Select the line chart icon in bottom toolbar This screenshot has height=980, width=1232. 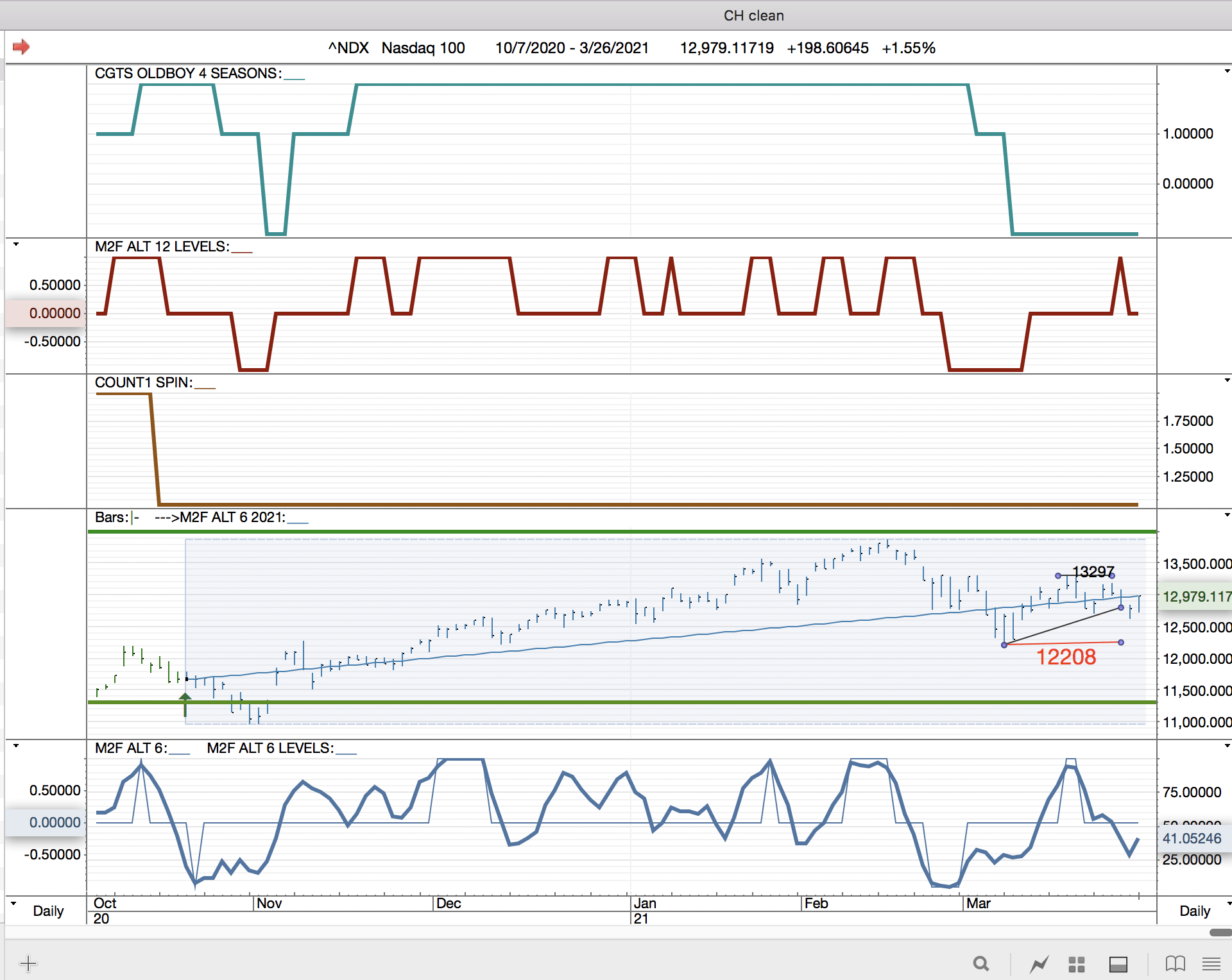click(1039, 963)
